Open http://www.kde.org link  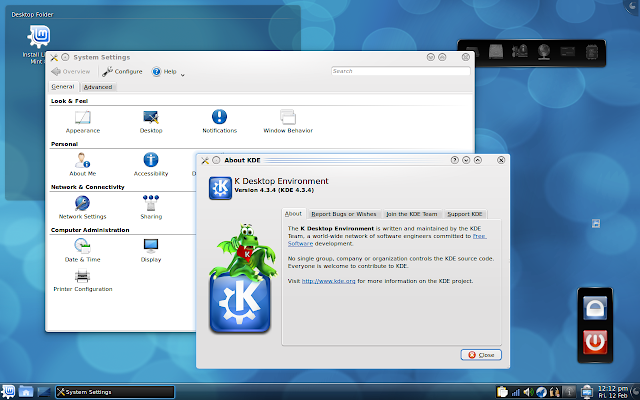coord(329,281)
